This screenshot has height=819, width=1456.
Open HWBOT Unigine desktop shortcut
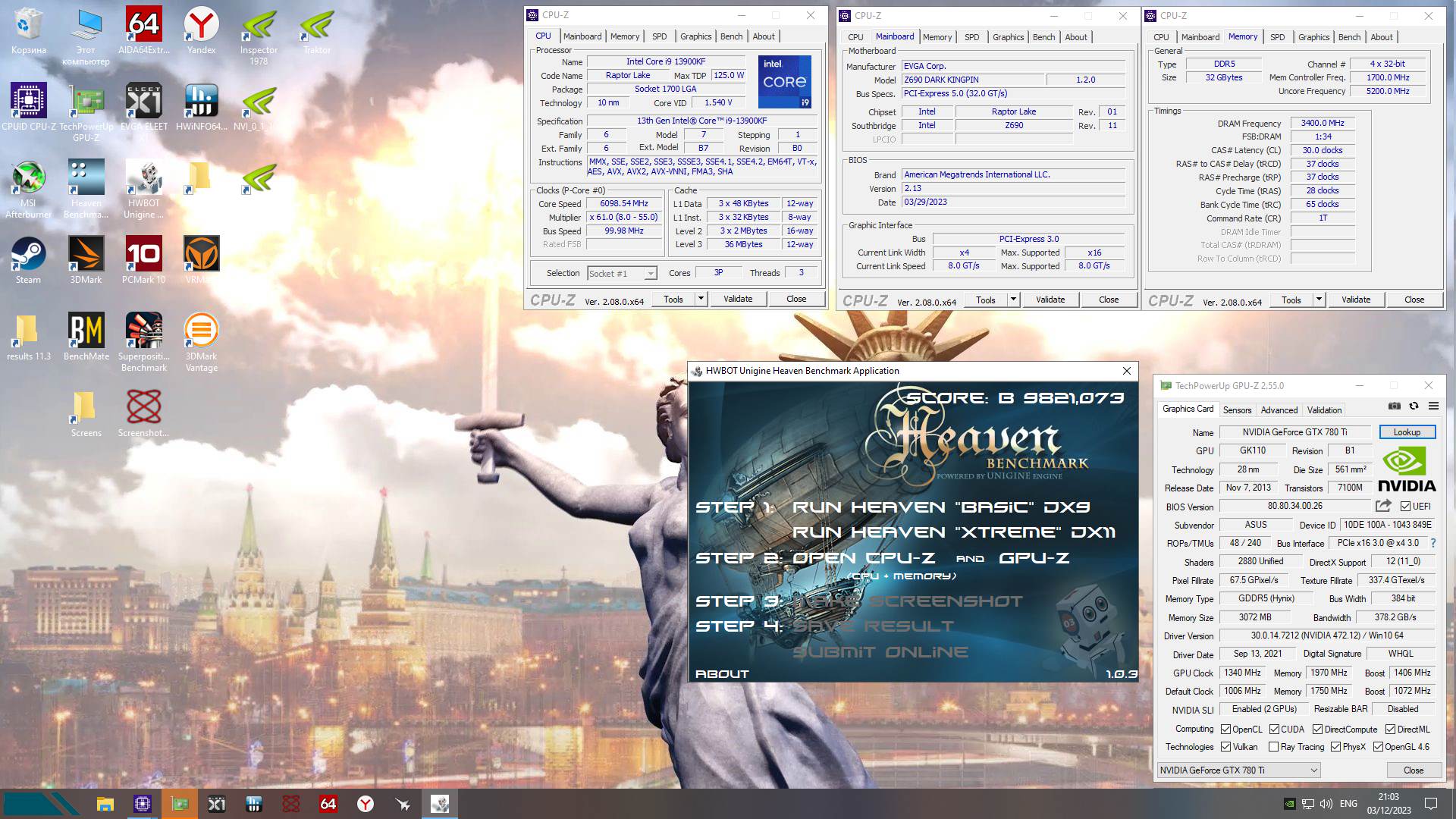tap(144, 190)
